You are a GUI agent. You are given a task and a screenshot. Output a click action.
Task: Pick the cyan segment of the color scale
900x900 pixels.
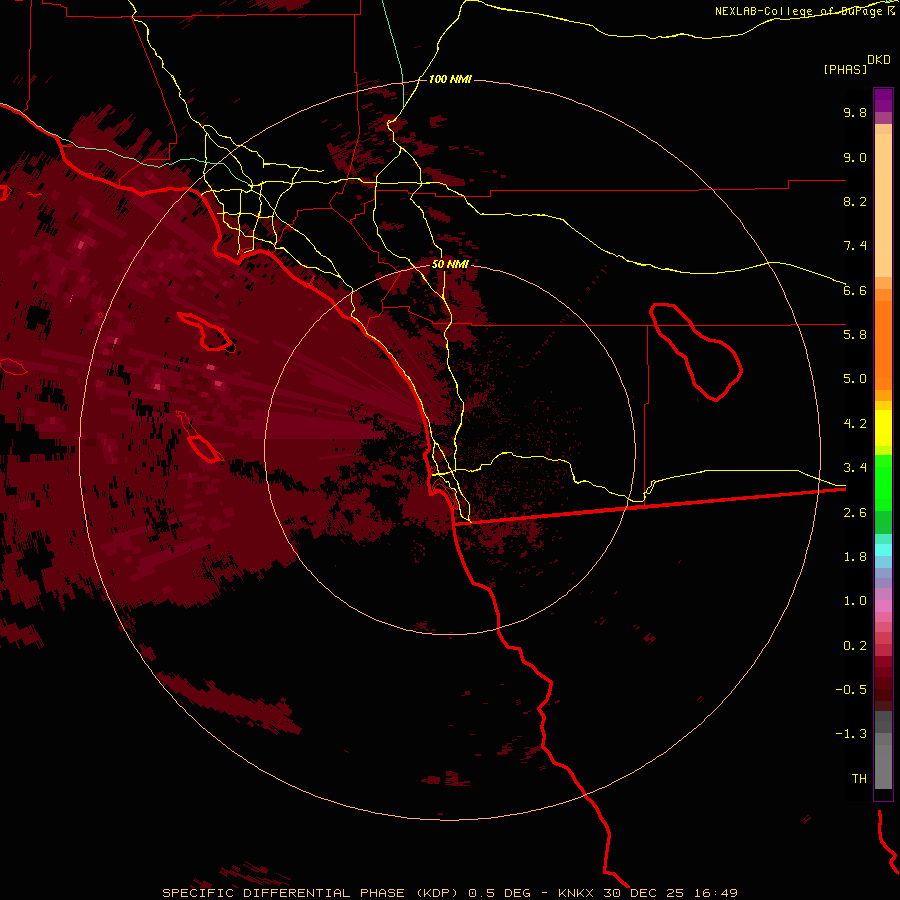[x=883, y=550]
